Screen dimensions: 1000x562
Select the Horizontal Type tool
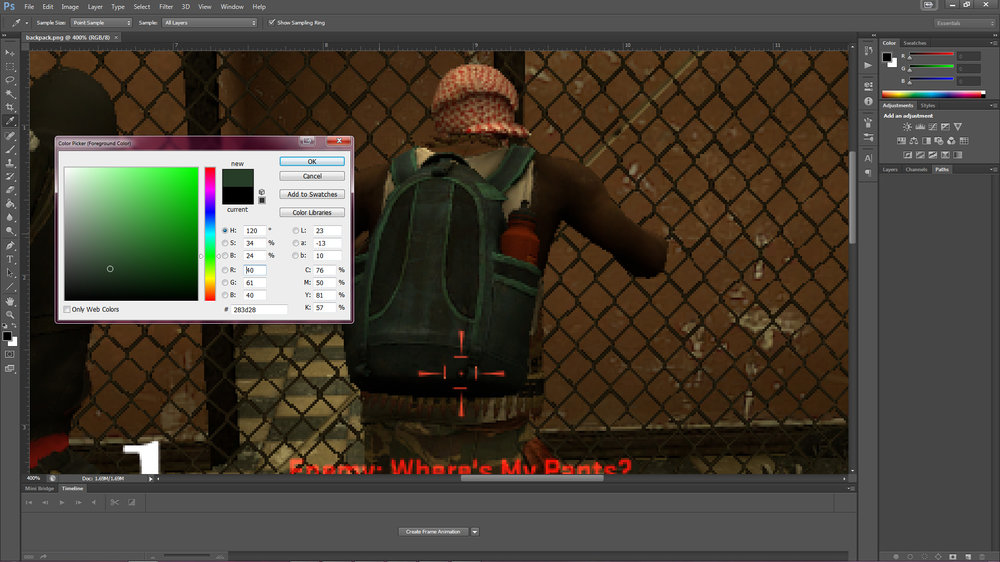click(10, 260)
